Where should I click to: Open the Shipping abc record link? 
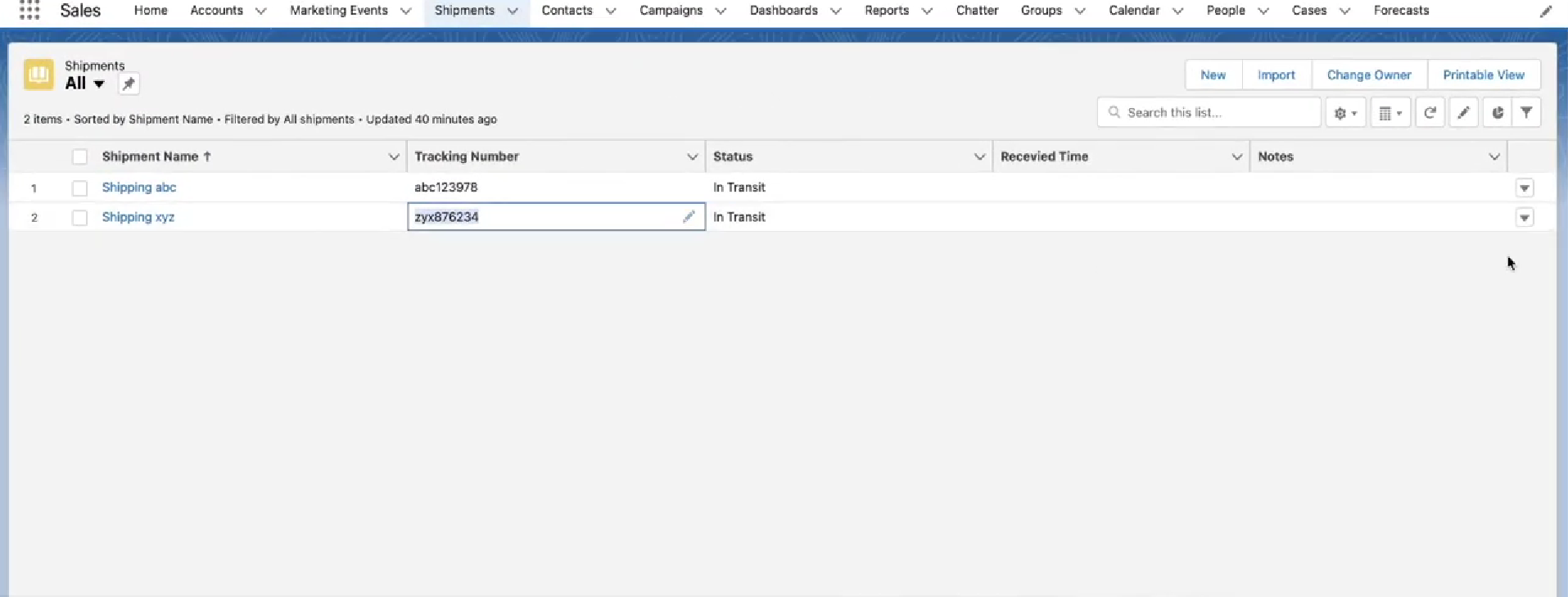click(139, 188)
